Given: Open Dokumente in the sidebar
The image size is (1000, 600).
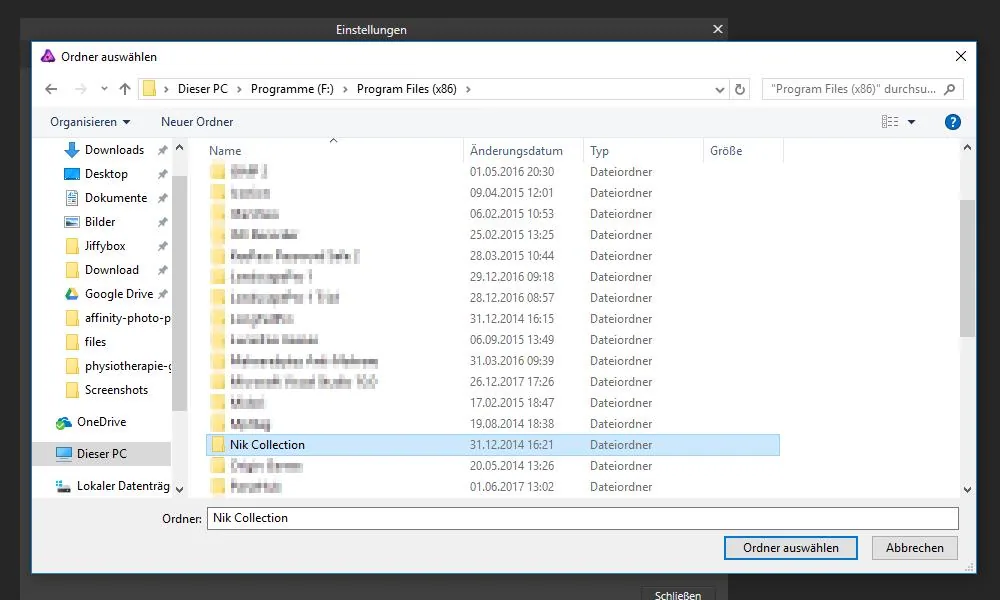Looking at the screenshot, I should [115, 198].
